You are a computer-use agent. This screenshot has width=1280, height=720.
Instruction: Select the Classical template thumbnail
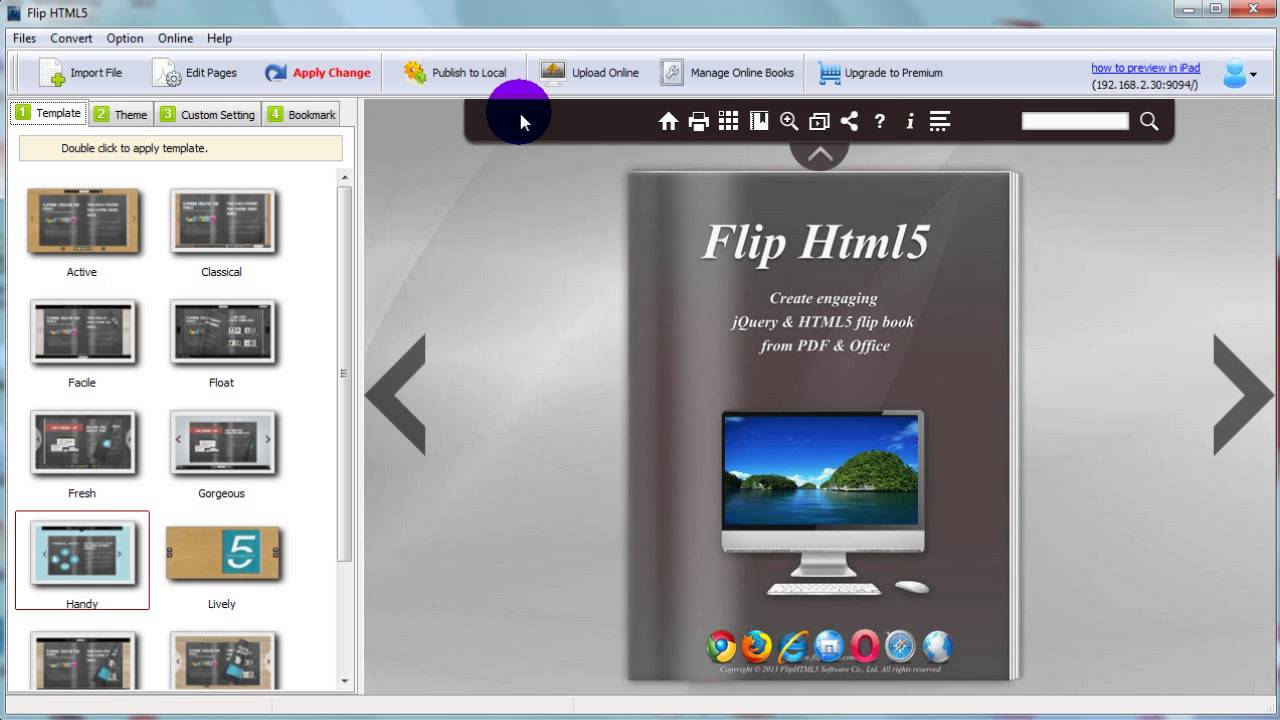(222, 222)
